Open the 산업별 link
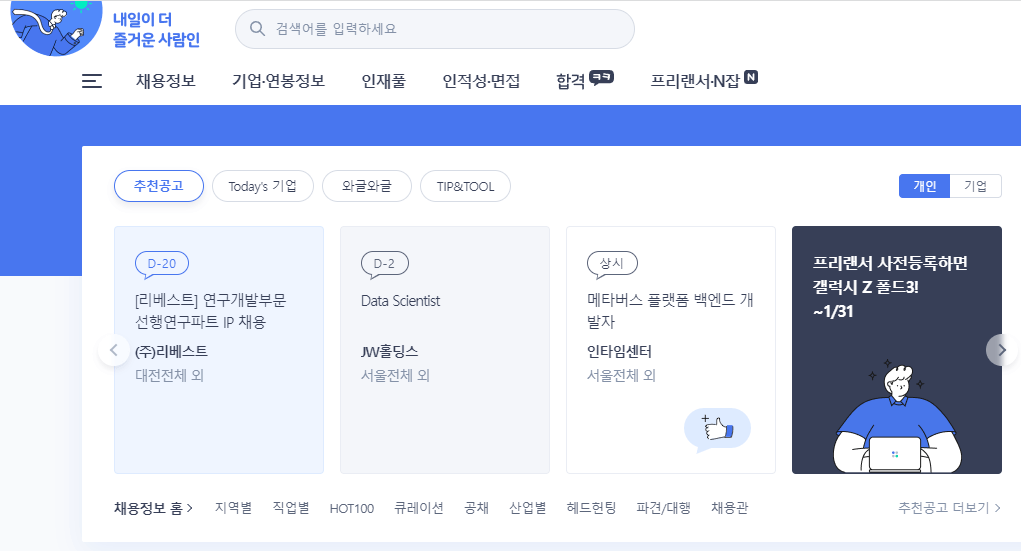 tap(527, 508)
